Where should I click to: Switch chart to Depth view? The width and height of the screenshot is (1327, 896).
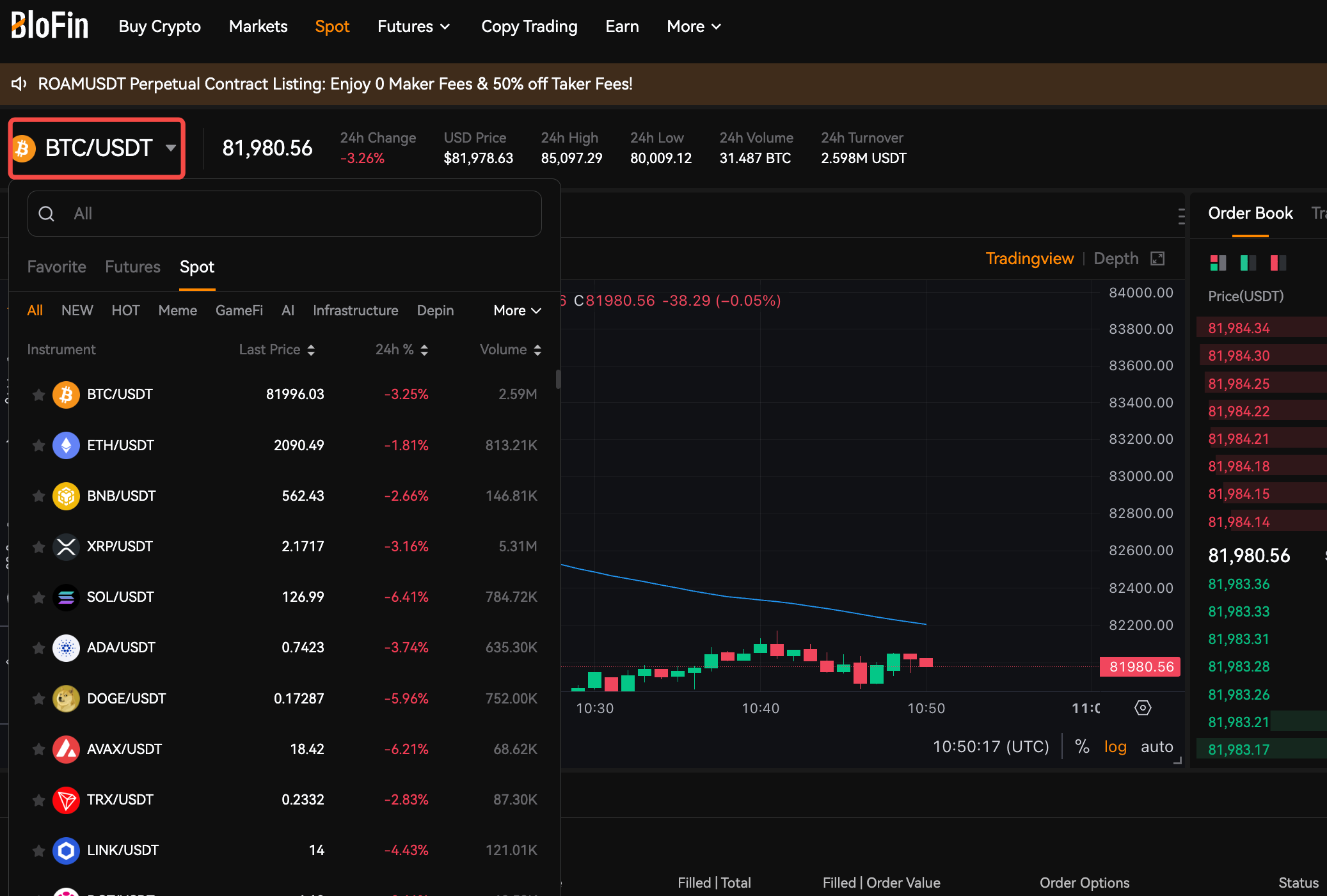(x=1116, y=258)
